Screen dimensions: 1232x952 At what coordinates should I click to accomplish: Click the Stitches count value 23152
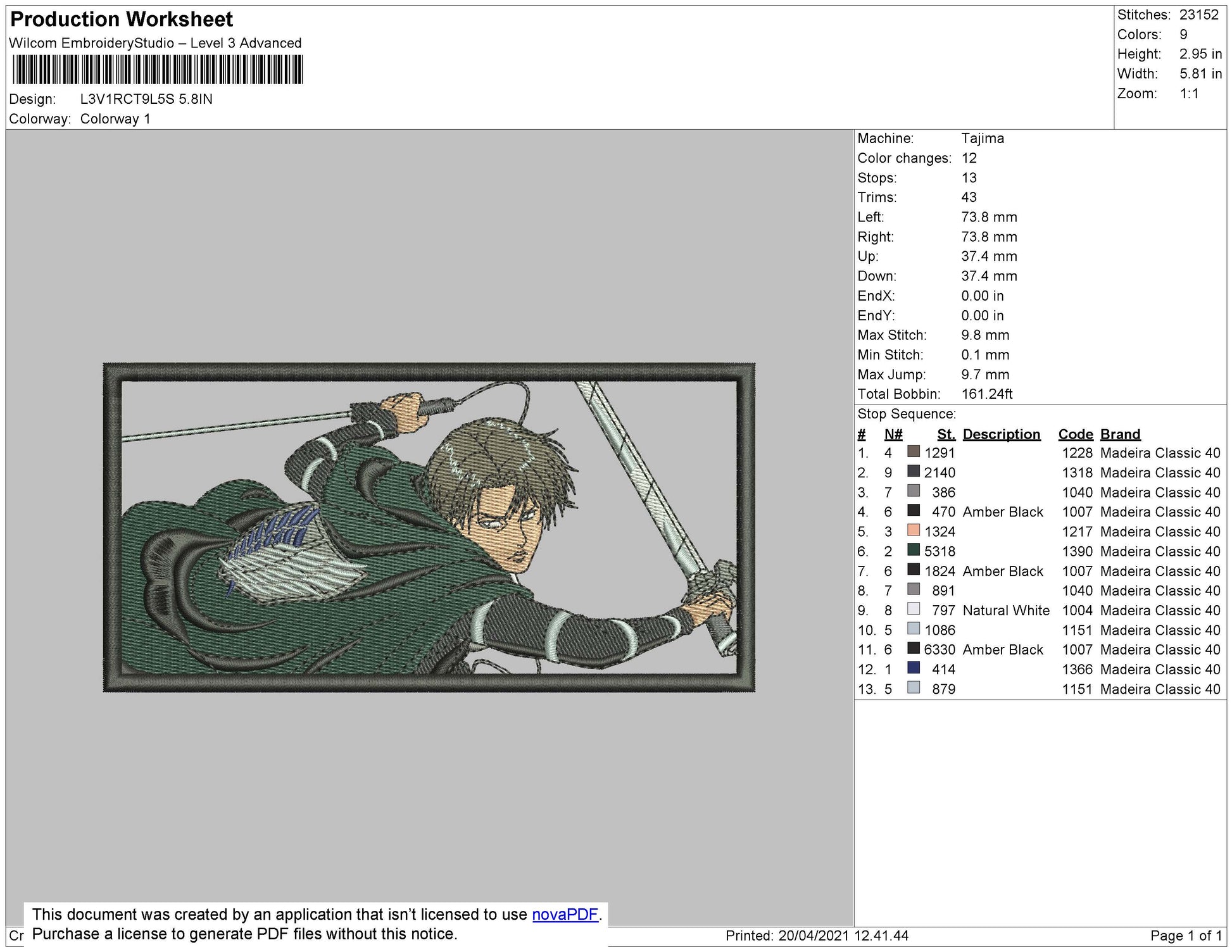1198,15
